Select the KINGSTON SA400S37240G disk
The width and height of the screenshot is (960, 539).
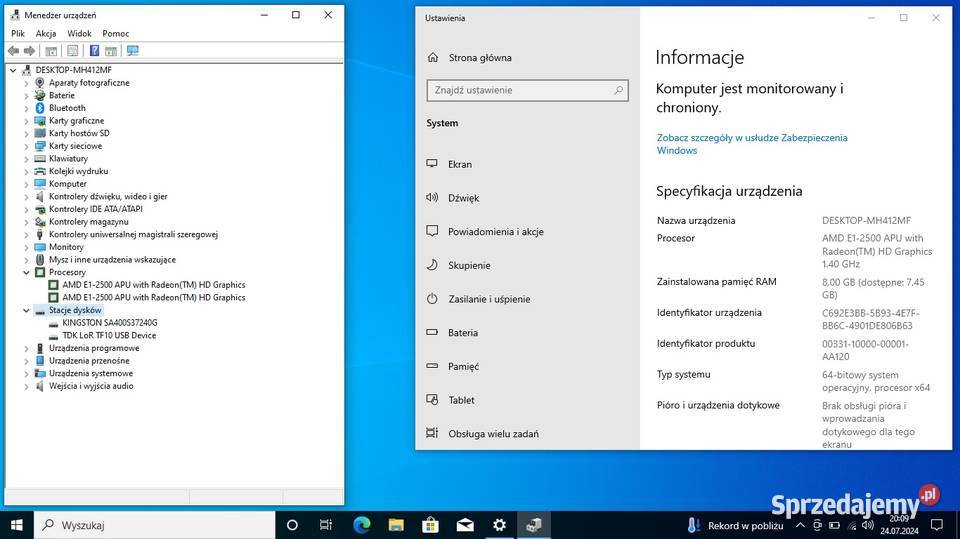[110, 323]
